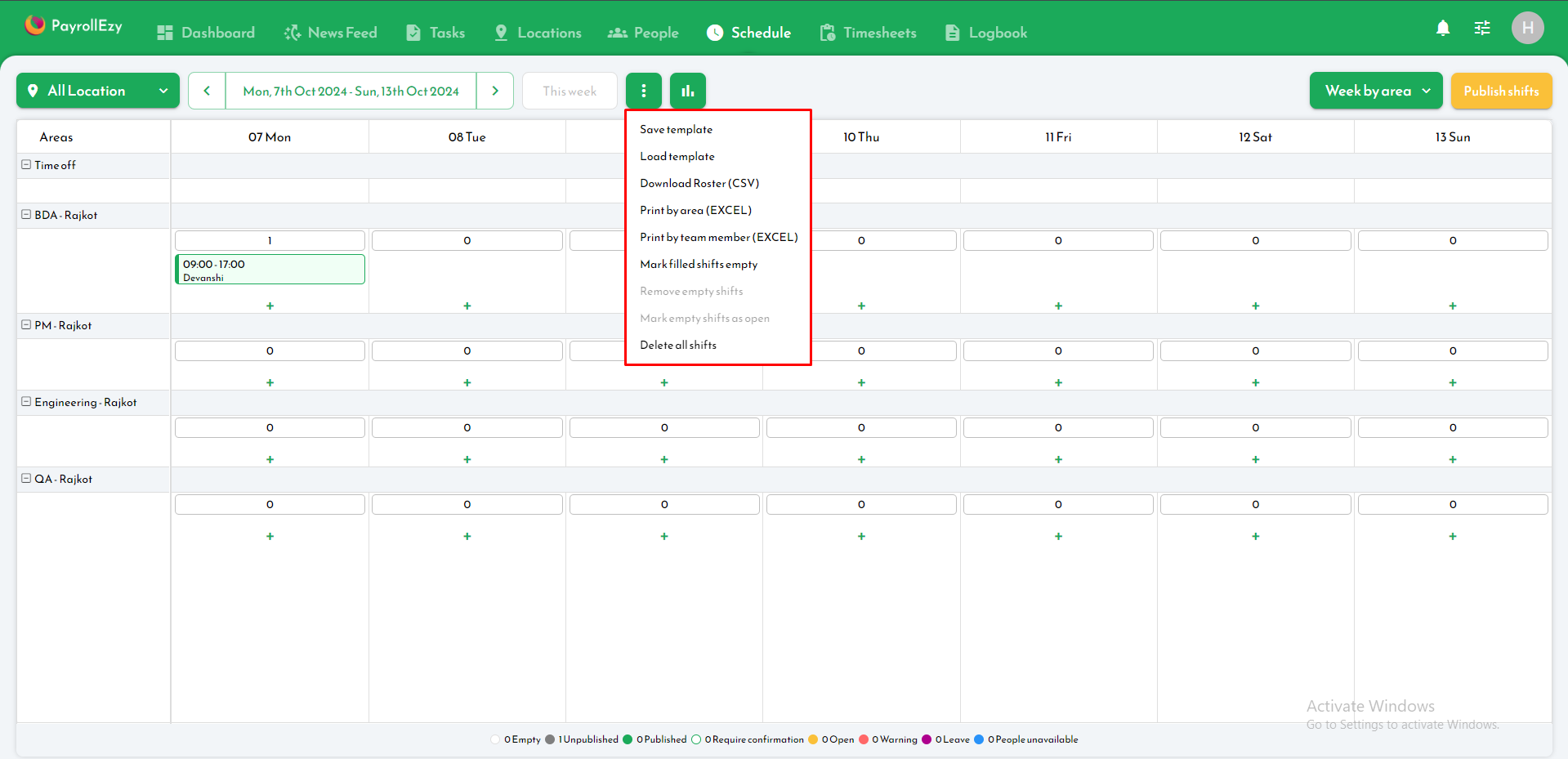Screen dimensions: 1568x759
Task: Open the profile avatar icon
Action: 1527,28
